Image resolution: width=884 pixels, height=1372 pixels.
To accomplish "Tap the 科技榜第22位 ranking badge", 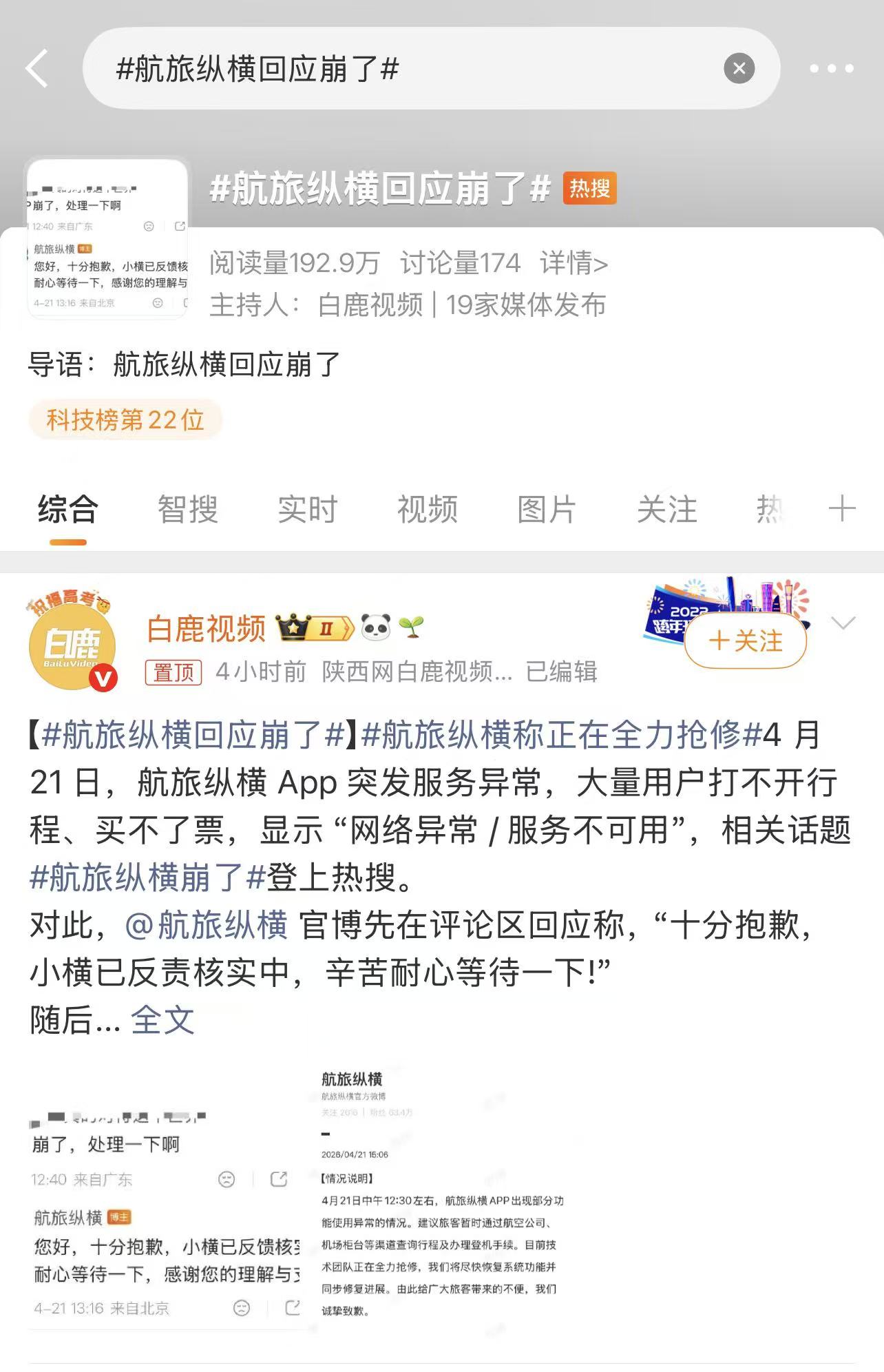I will tap(125, 419).
